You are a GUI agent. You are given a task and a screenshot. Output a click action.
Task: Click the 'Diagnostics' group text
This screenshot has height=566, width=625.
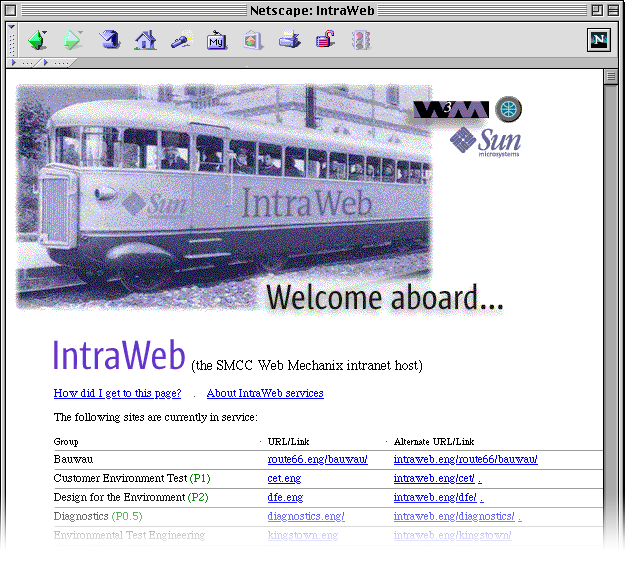tap(81, 516)
